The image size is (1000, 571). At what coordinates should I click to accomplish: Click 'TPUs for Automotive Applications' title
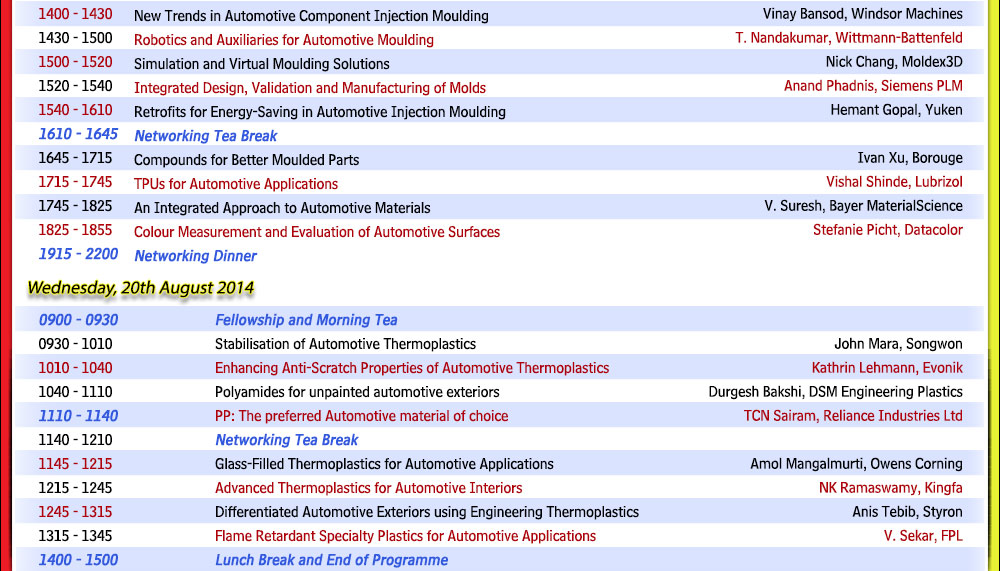236,184
